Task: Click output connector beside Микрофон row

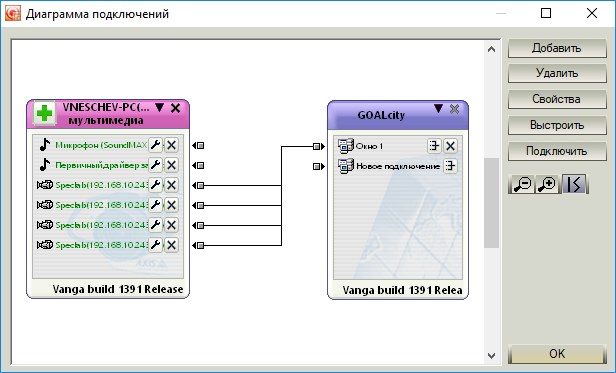Action: click(x=198, y=146)
